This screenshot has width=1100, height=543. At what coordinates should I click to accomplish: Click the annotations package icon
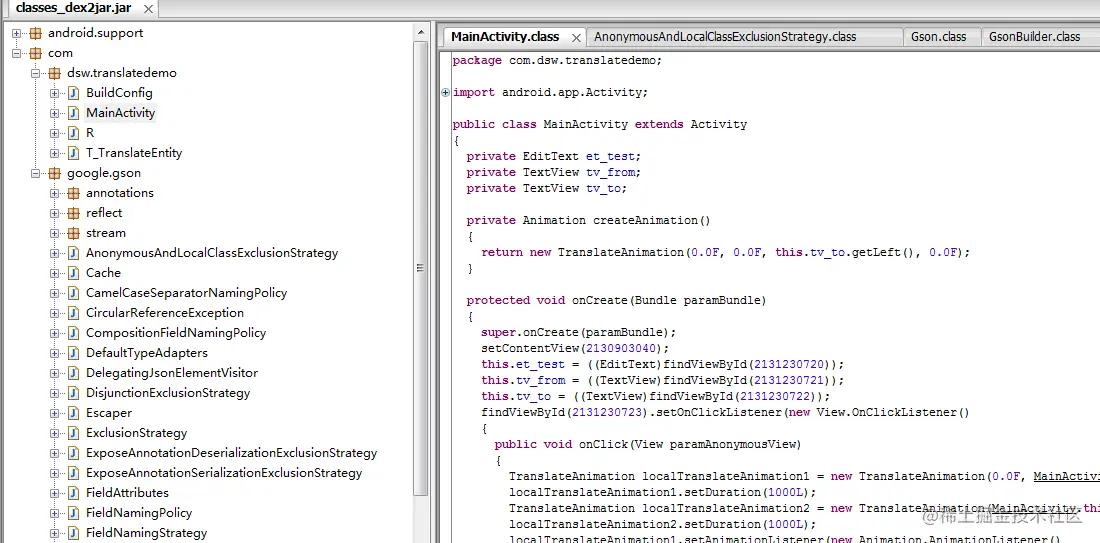pos(73,193)
